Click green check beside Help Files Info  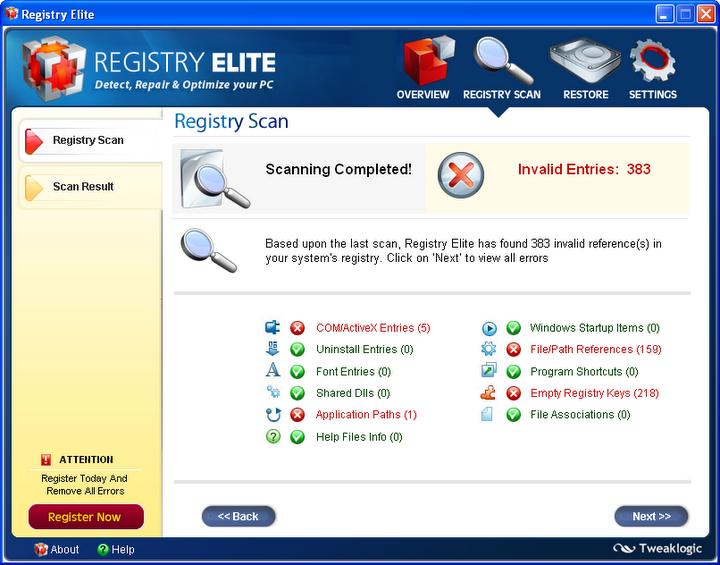coord(298,437)
